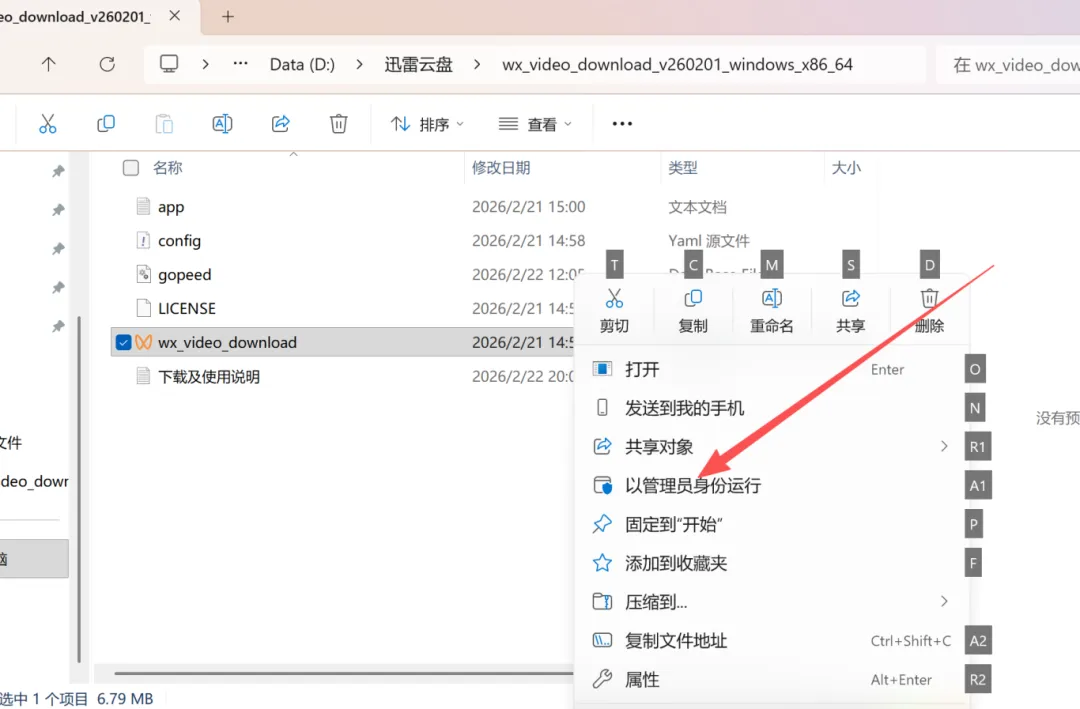The width and height of the screenshot is (1080, 709).
Task: Sort by 大小 column header
Action: (846, 167)
